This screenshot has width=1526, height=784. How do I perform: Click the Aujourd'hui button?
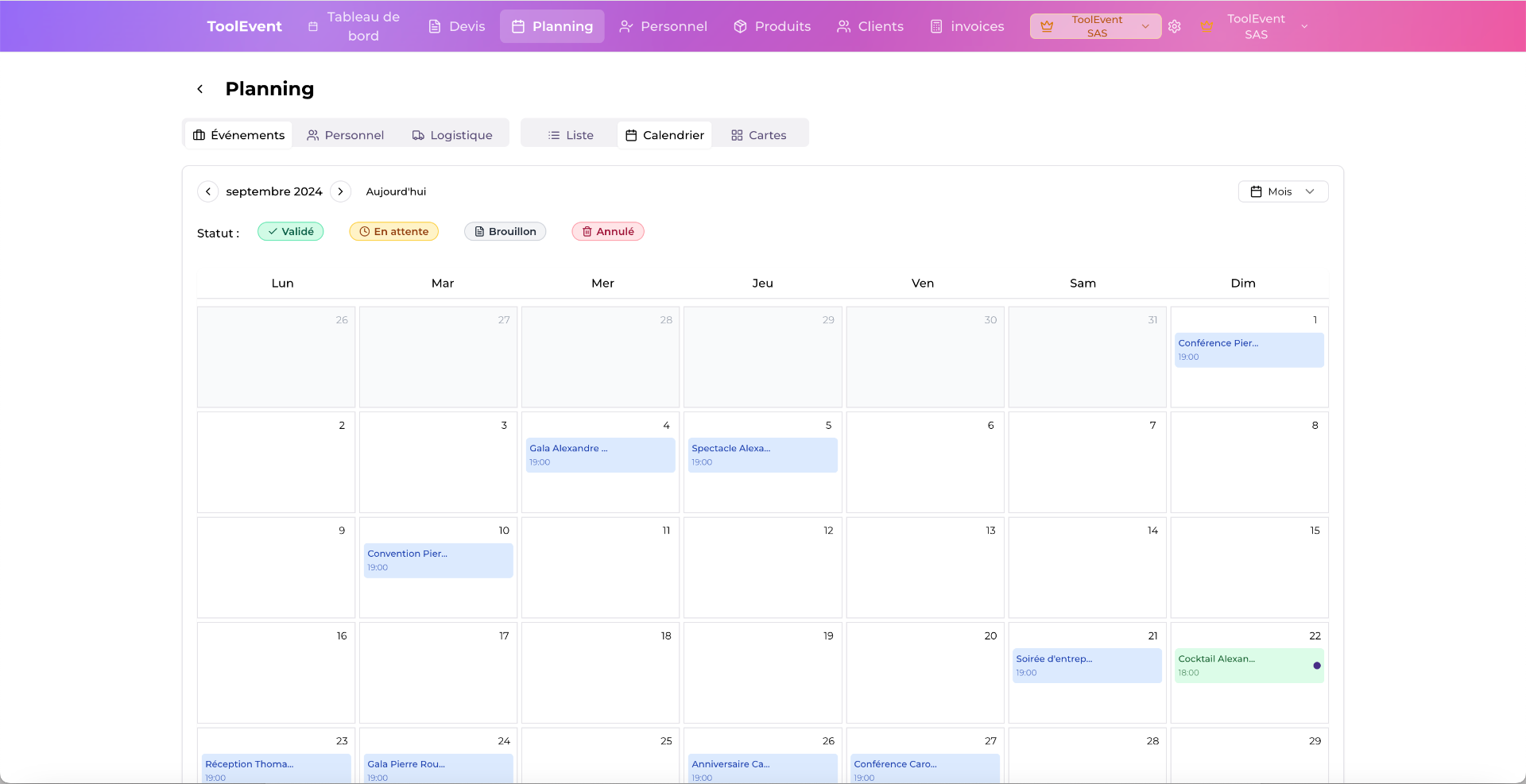click(x=396, y=191)
